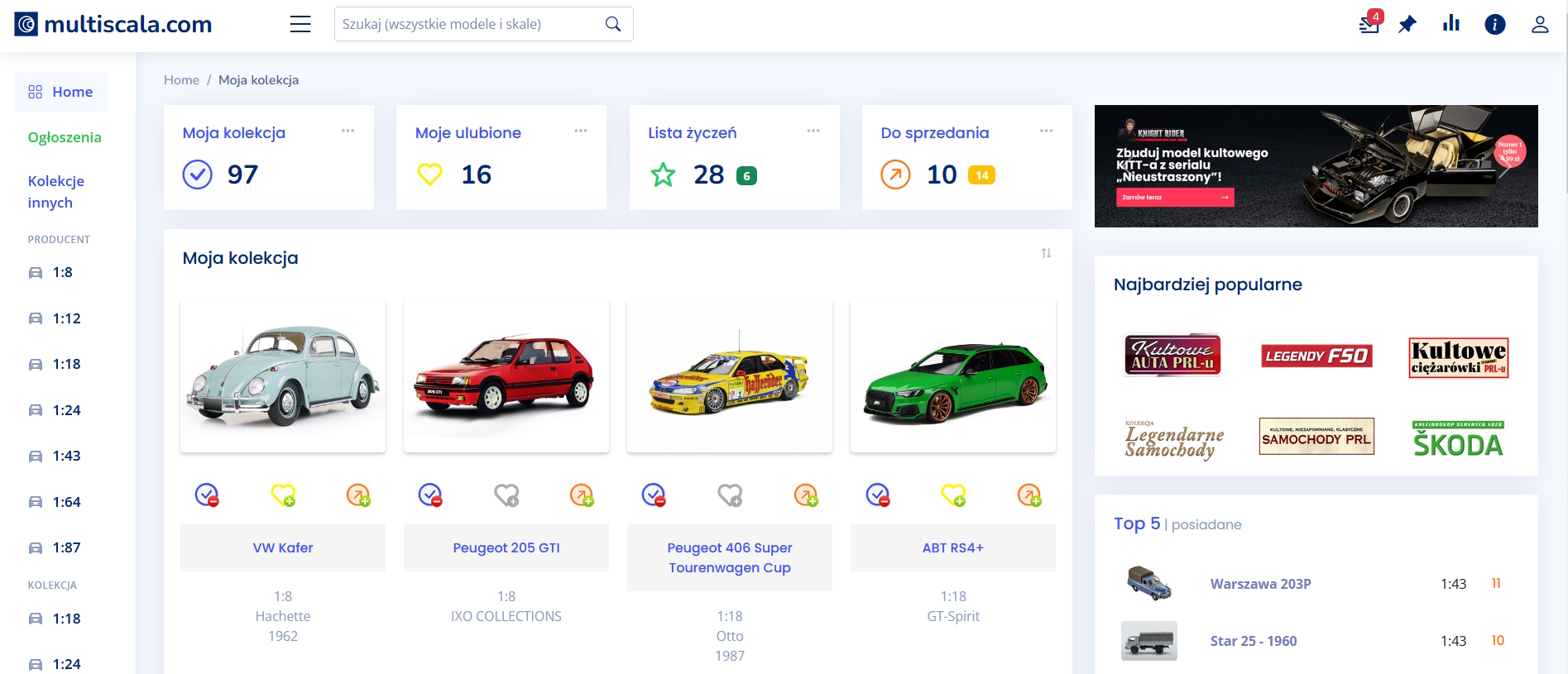Open the ABT RS4+ model link

(953, 547)
